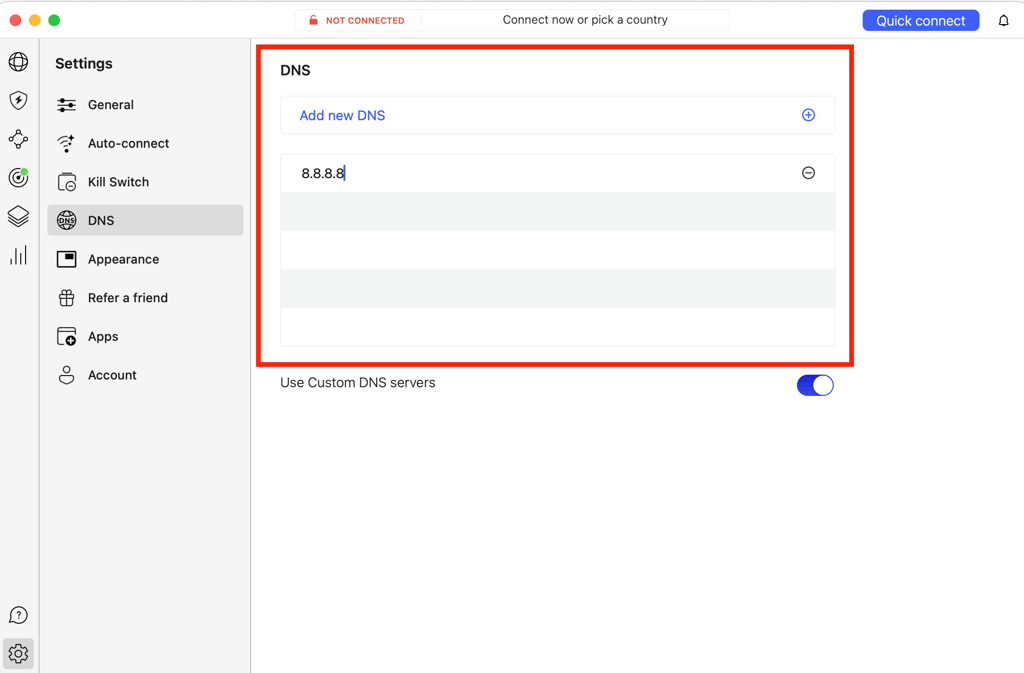This screenshot has height=673, width=1024.
Task: Click the Refer a friend gift icon
Action: 67,298
